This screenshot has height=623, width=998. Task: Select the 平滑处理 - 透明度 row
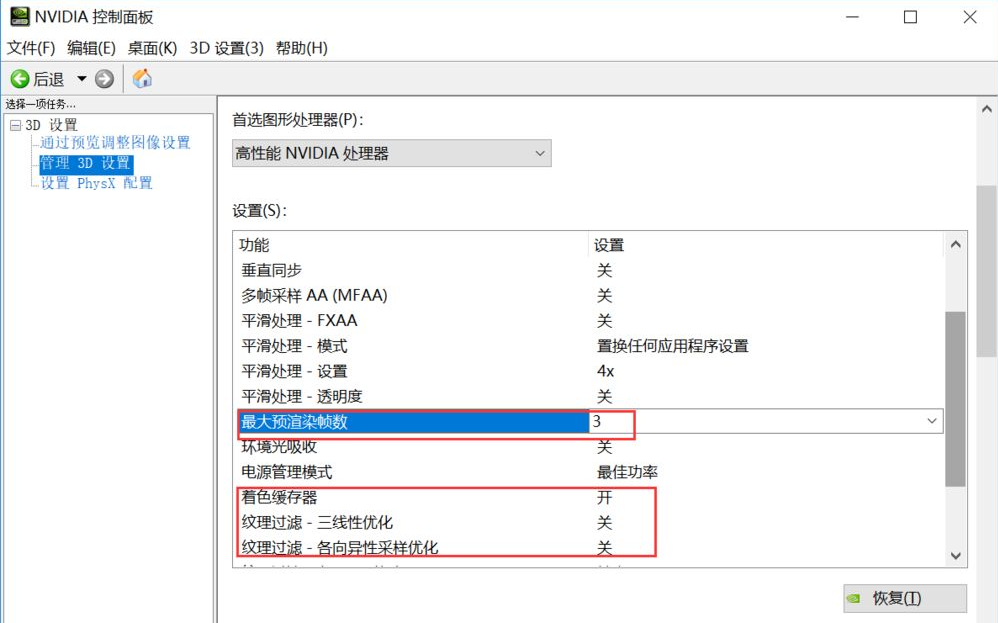(x=587, y=396)
